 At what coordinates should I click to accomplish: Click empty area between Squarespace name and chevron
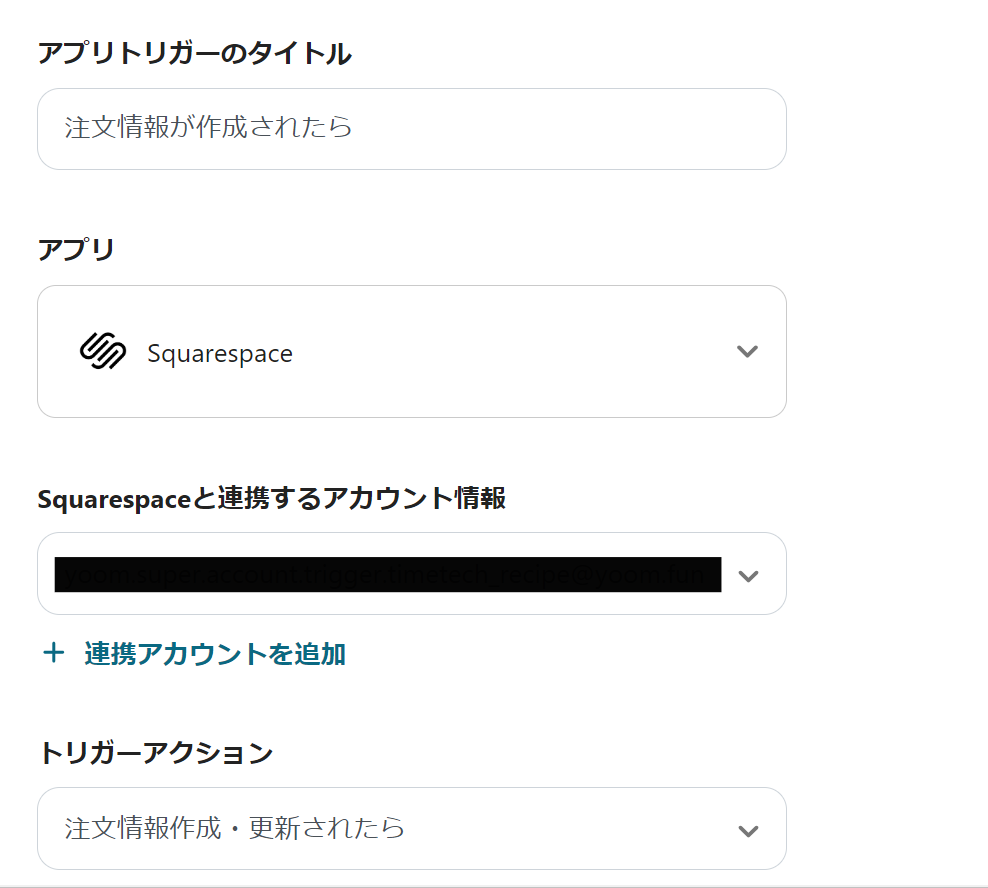pyautogui.click(x=510, y=352)
